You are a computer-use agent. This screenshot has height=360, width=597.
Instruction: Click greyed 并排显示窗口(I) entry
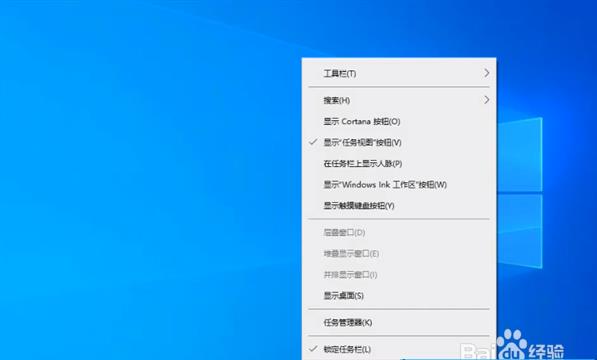399,274
